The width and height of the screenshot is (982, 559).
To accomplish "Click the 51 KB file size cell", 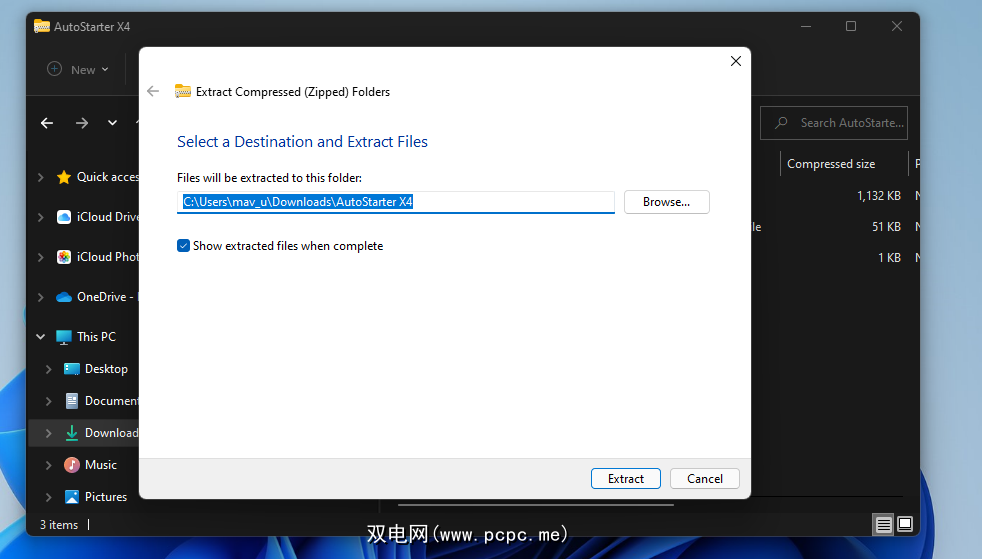I will coord(886,227).
